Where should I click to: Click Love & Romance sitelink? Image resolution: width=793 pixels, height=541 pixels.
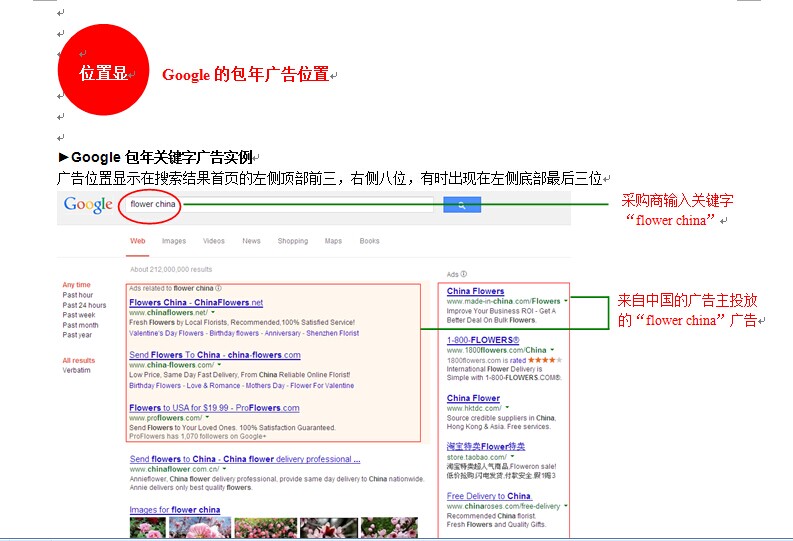coord(213,385)
